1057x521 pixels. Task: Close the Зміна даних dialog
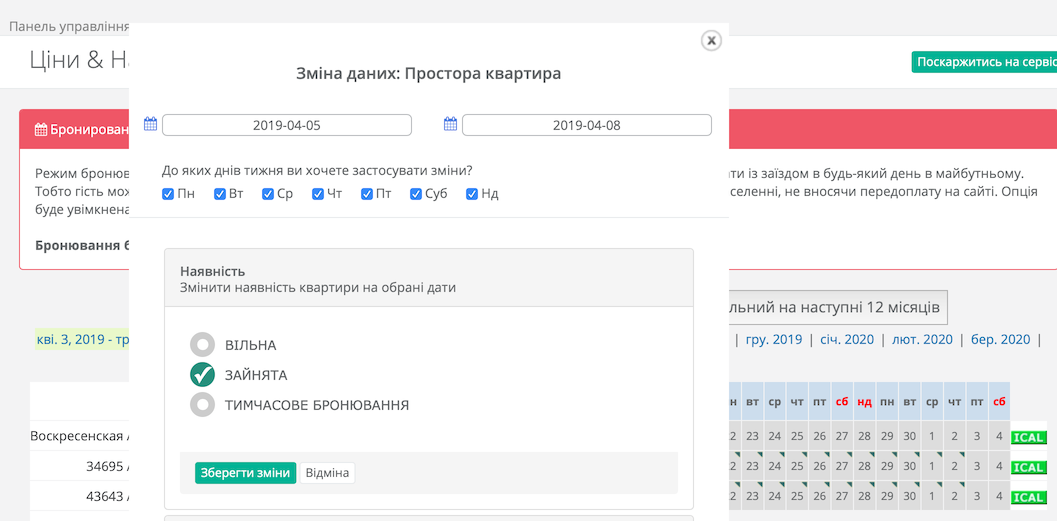click(711, 40)
